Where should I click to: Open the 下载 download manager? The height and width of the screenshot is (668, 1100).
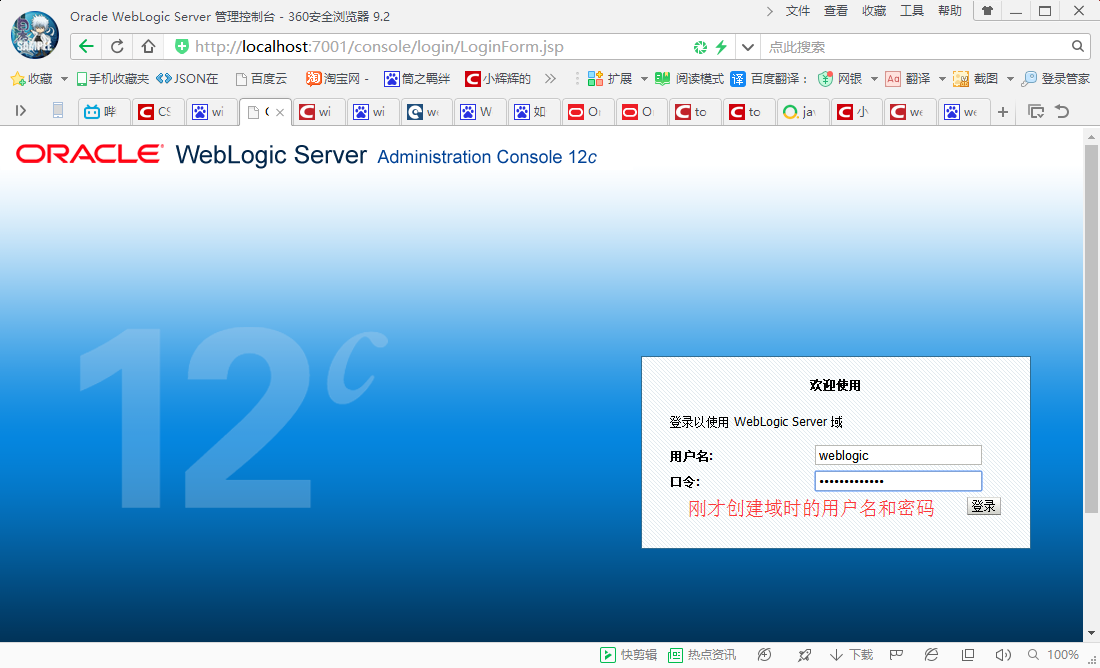click(851, 655)
